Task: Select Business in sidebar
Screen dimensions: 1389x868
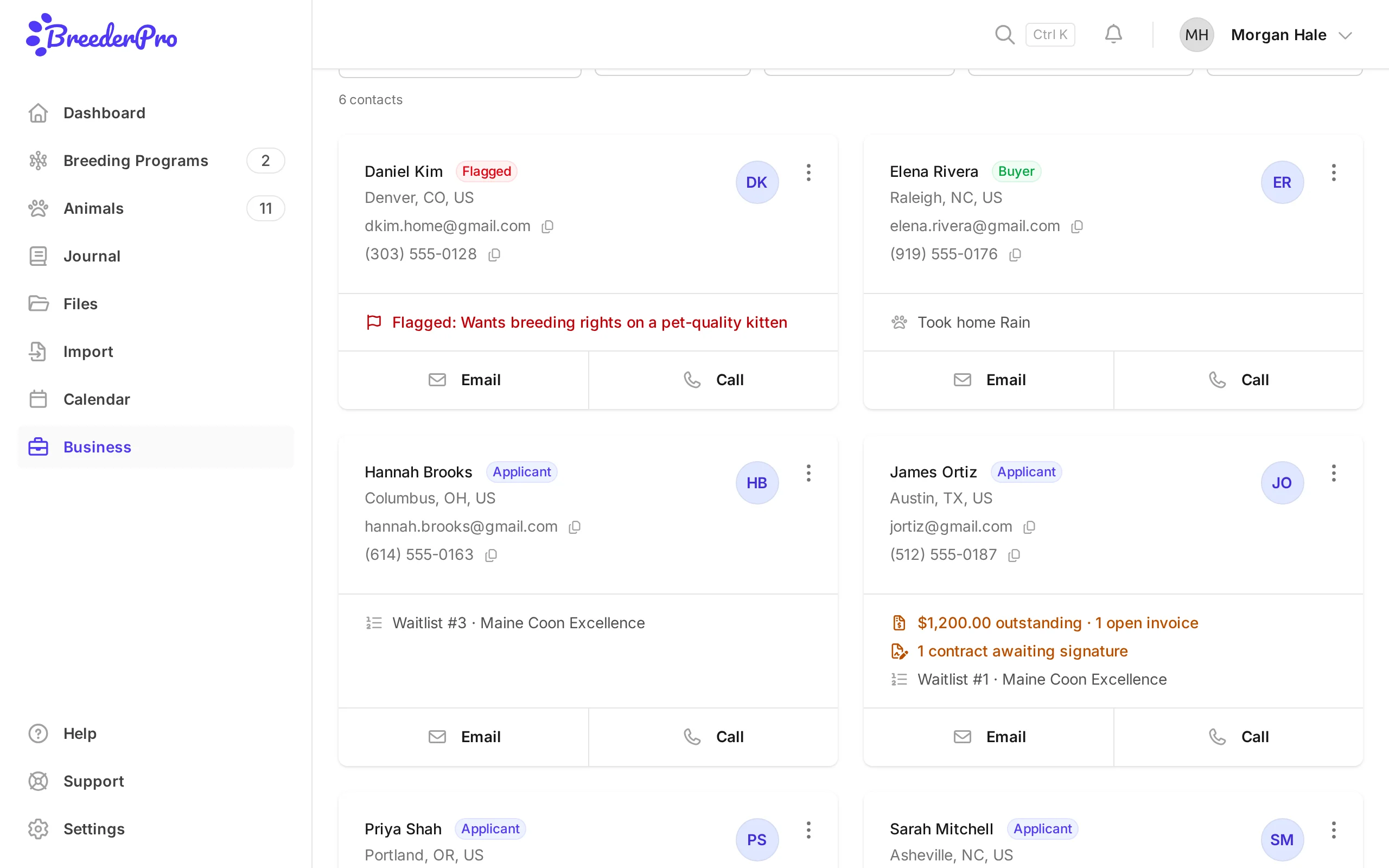Action: point(156,446)
